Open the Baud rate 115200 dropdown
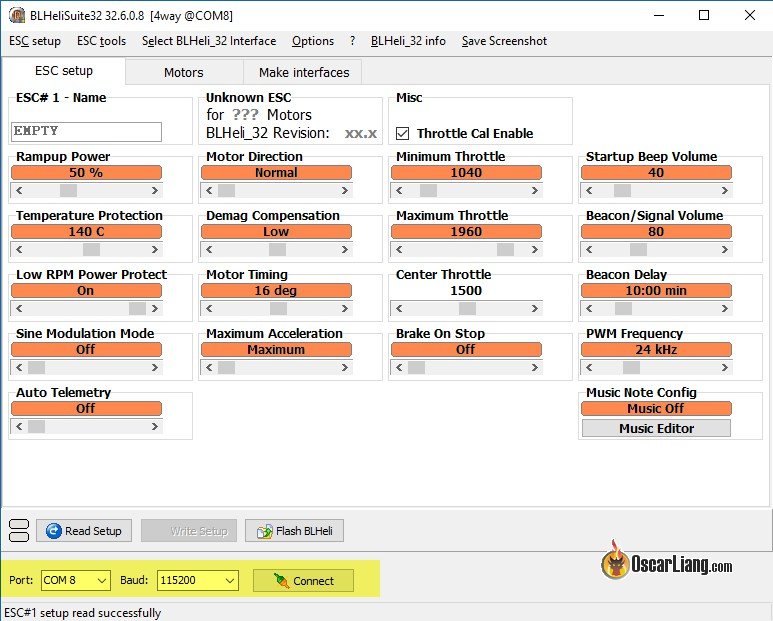Viewport: 773px width, 621px height. [x=197, y=580]
